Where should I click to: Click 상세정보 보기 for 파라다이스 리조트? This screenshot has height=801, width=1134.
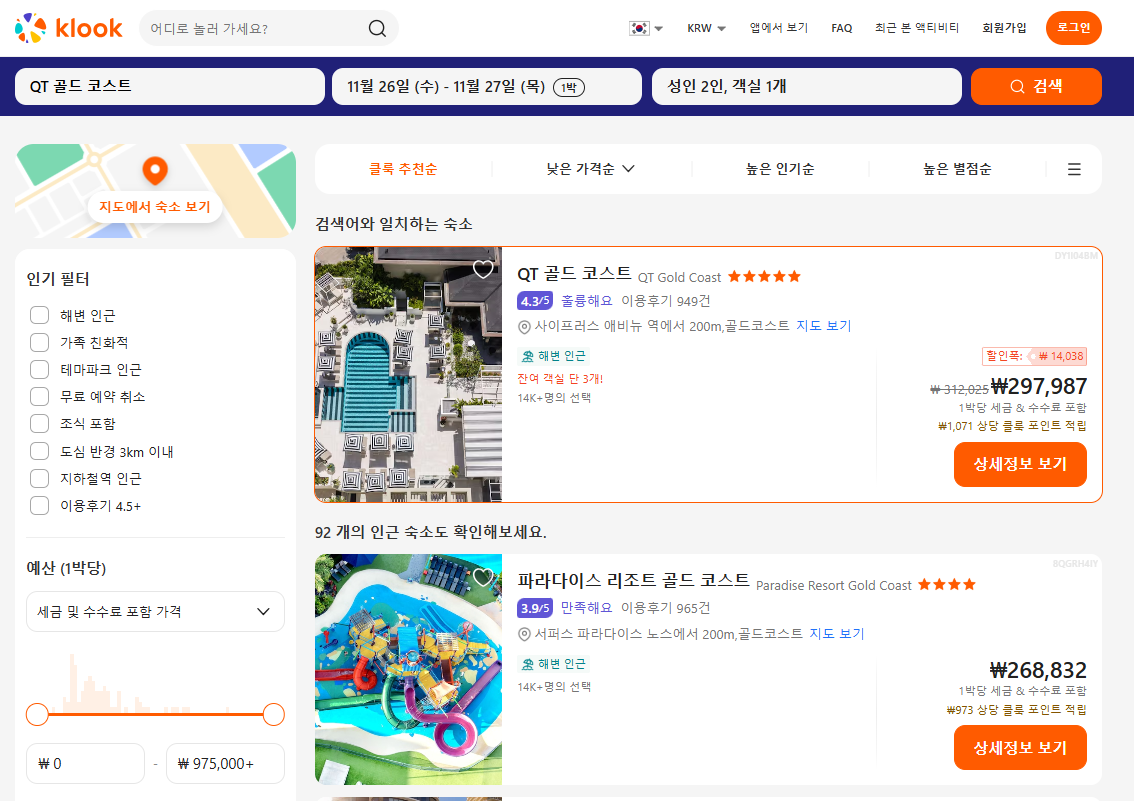point(1020,748)
